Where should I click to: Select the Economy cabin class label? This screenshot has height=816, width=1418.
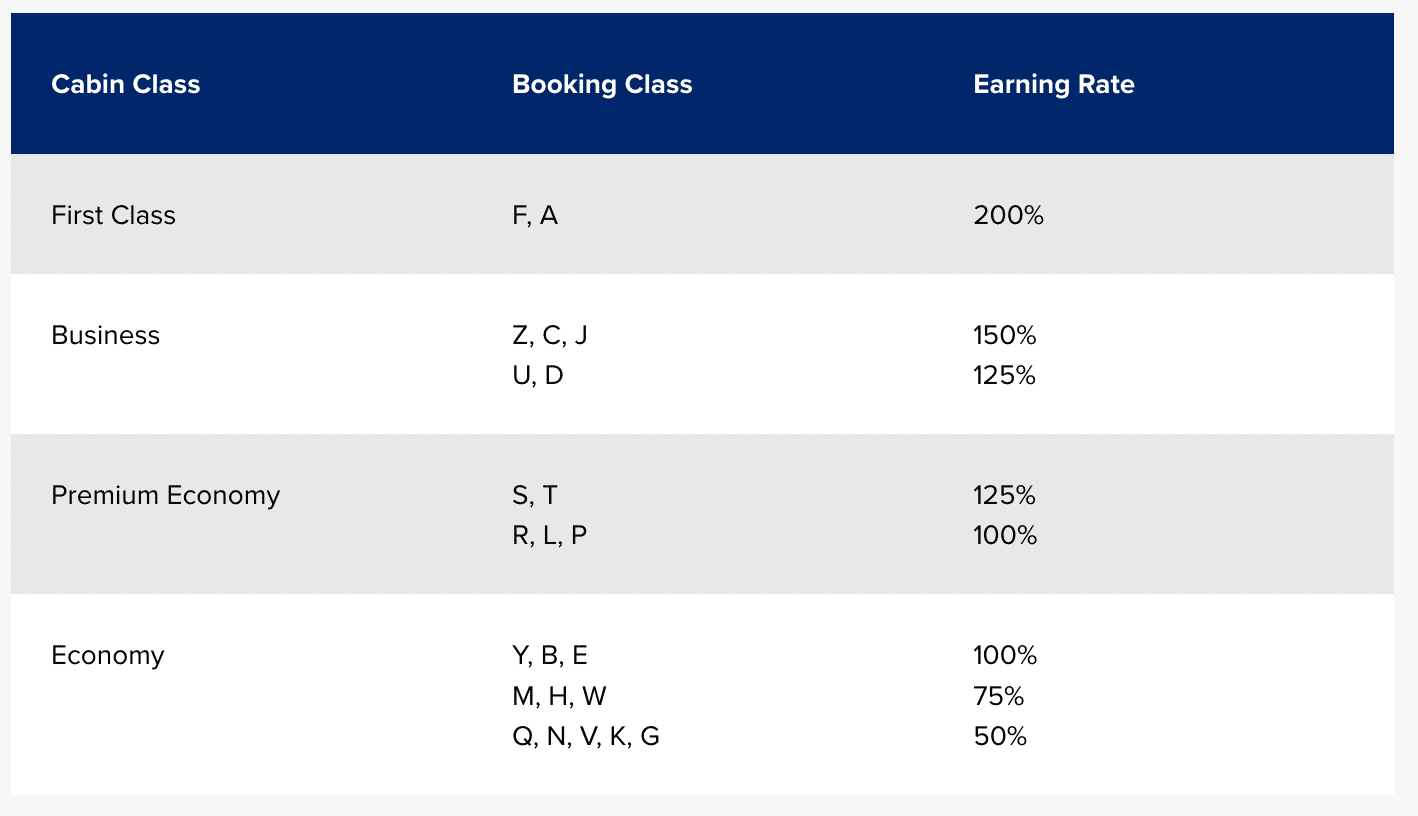tap(107, 655)
